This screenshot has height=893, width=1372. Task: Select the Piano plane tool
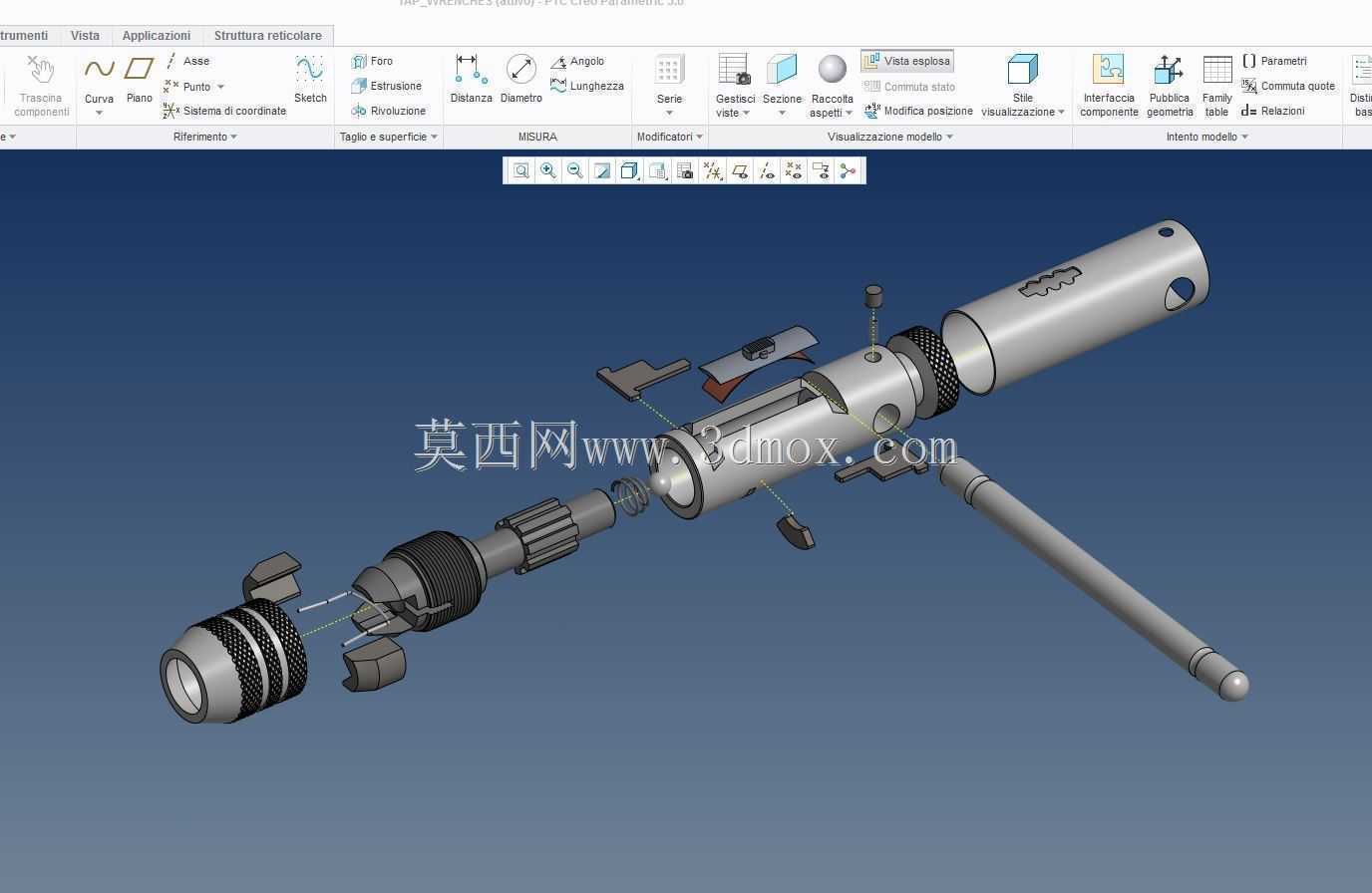[x=139, y=70]
